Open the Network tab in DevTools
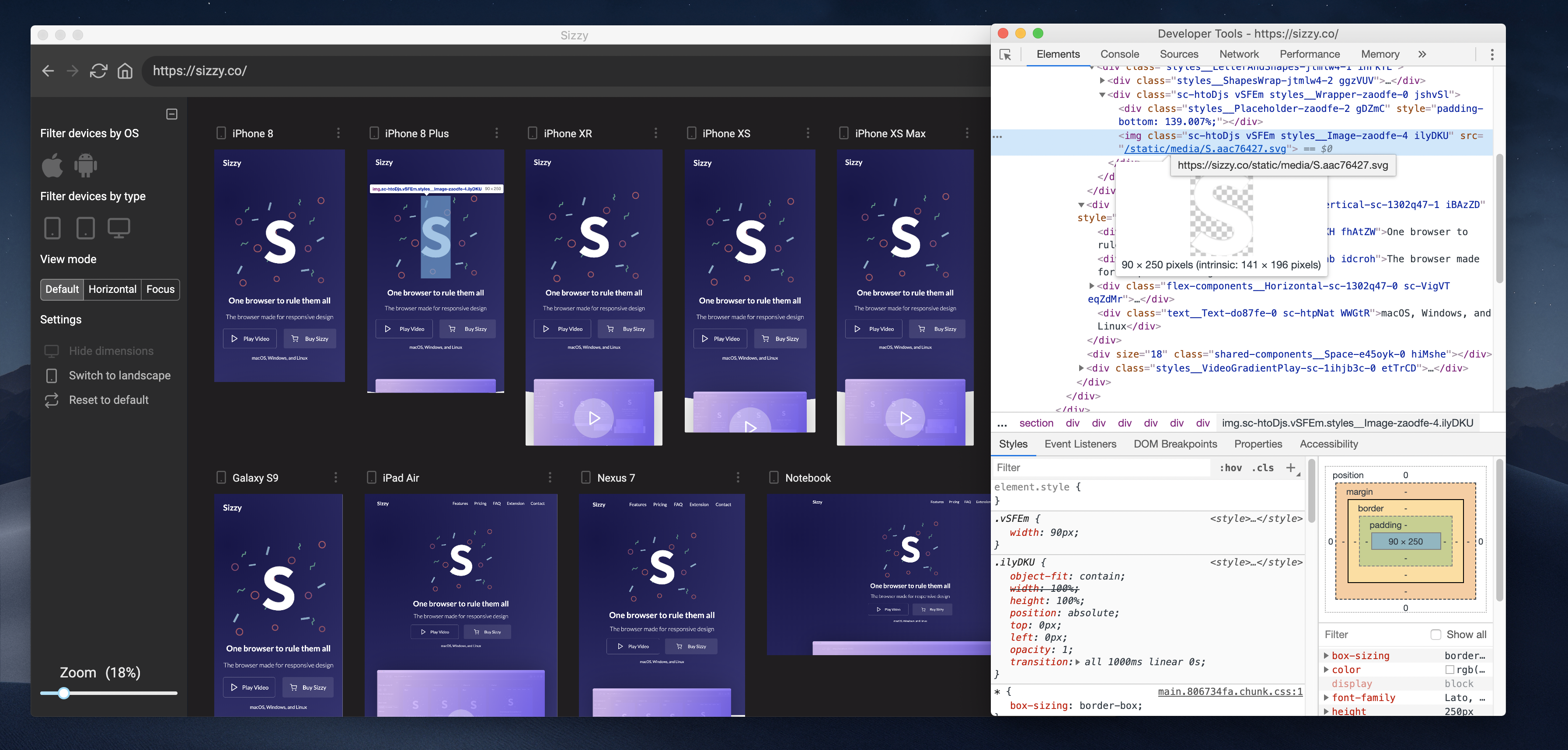Viewport: 1568px width, 750px height. point(1239,54)
